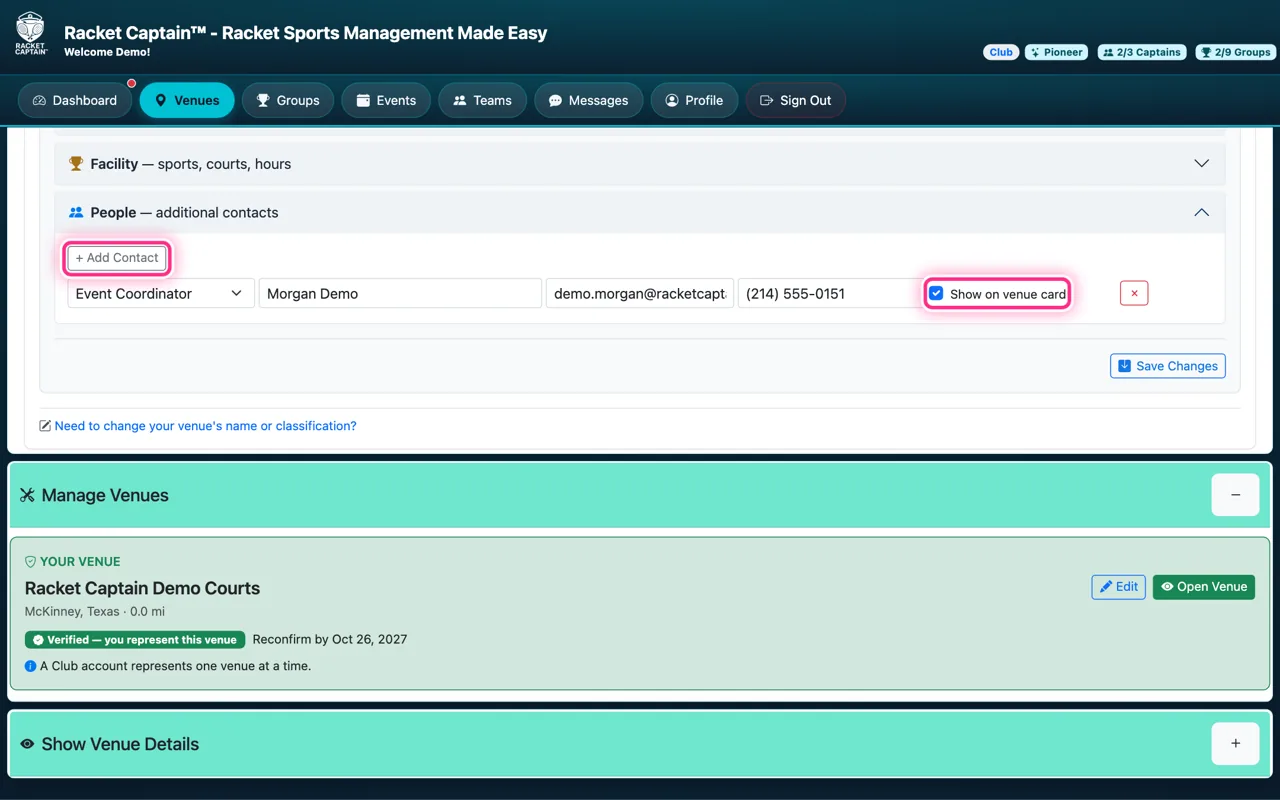Click the blue info icon beside Club account note
This screenshot has width=1280, height=800.
(30, 666)
